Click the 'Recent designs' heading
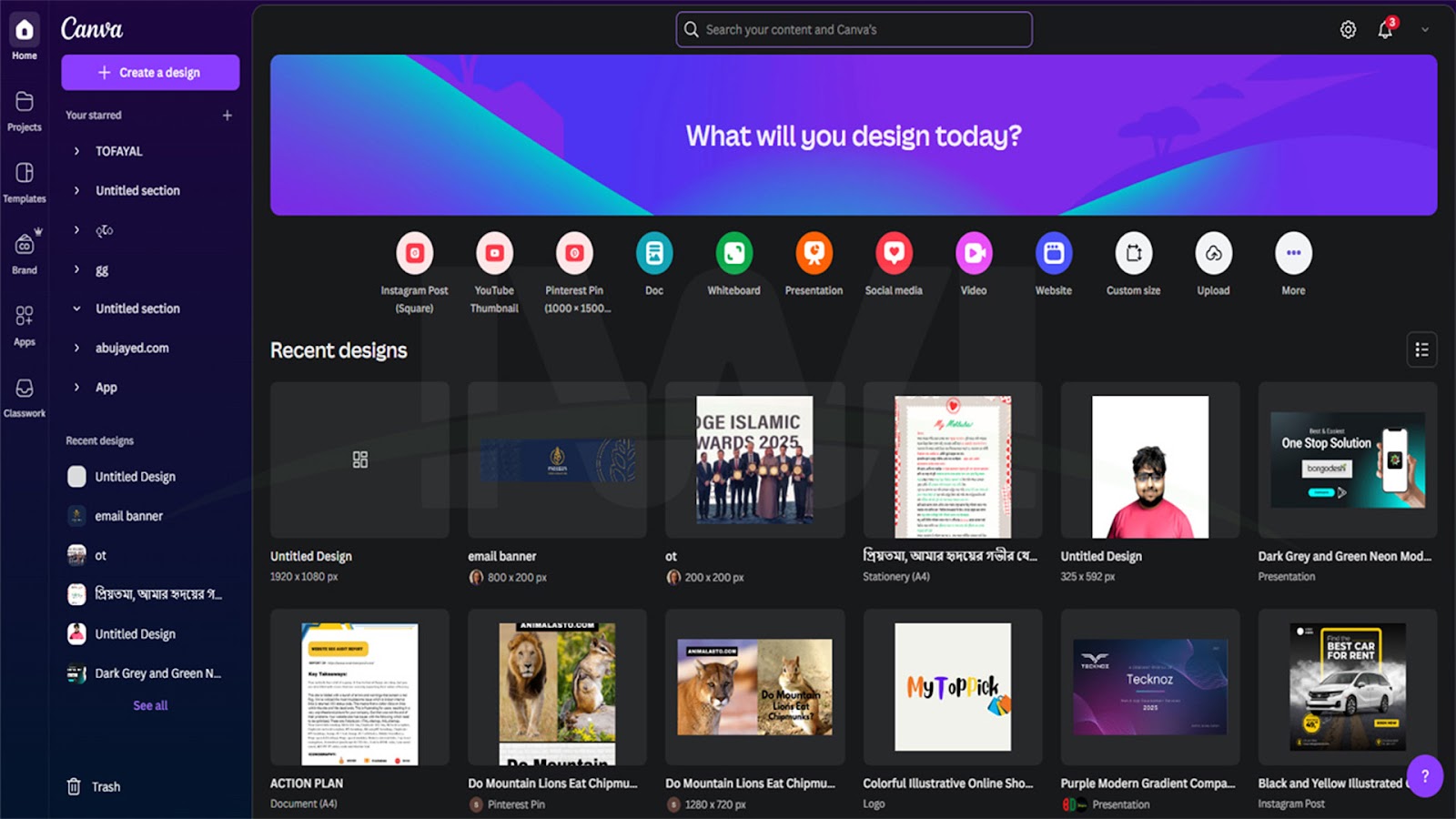This screenshot has width=1456, height=819. pyautogui.click(x=339, y=350)
